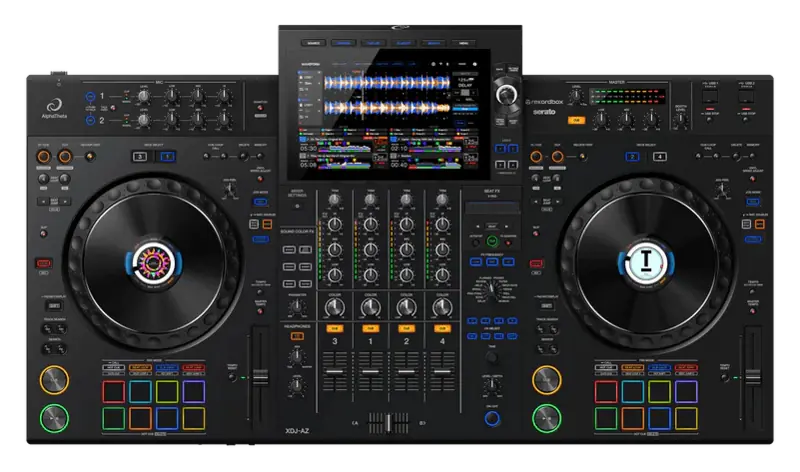Trigger the orange bottom-row pad on left deck
The image size is (800, 472).
click(140, 418)
